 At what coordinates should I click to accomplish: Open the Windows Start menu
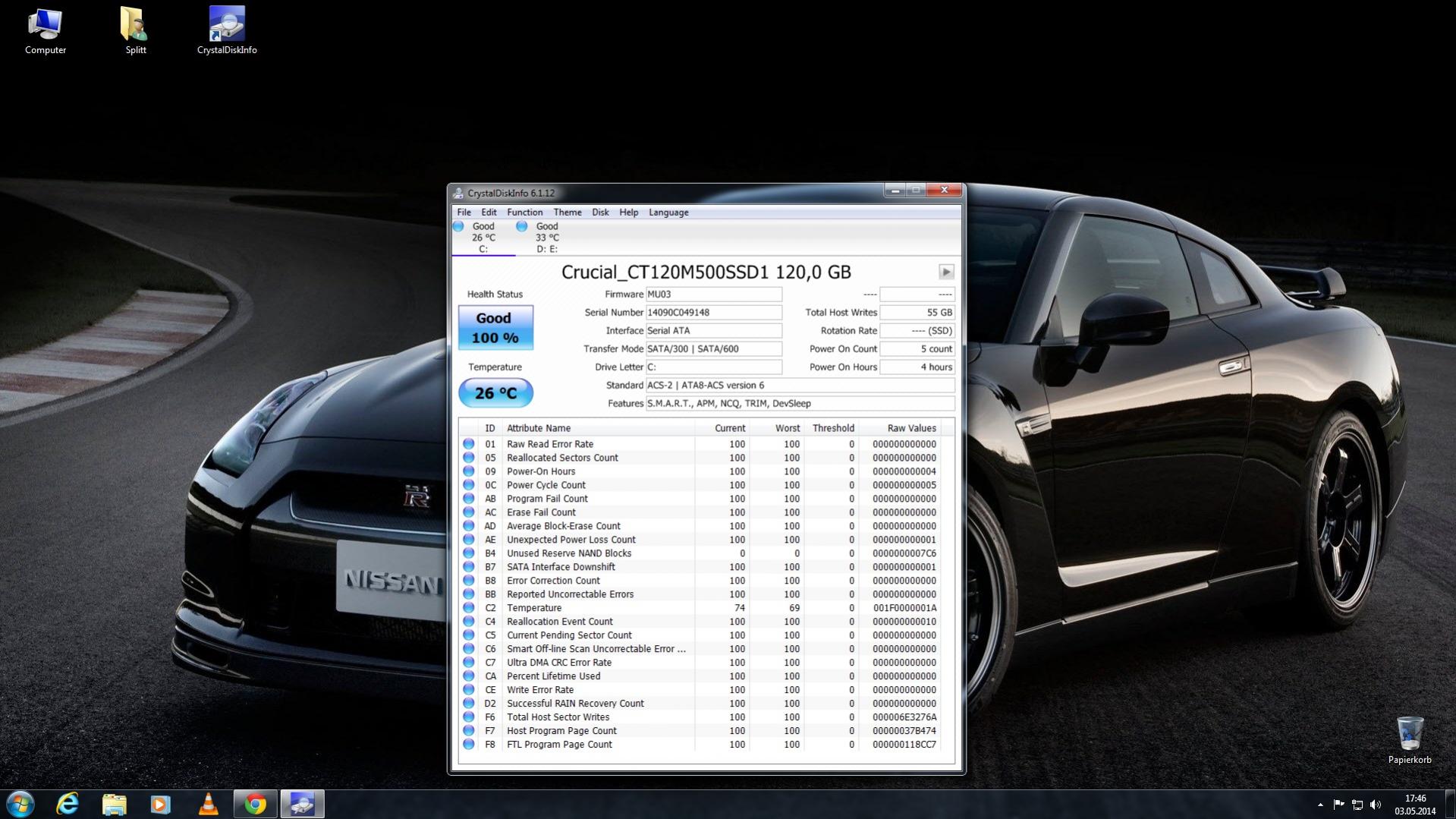click(x=20, y=805)
